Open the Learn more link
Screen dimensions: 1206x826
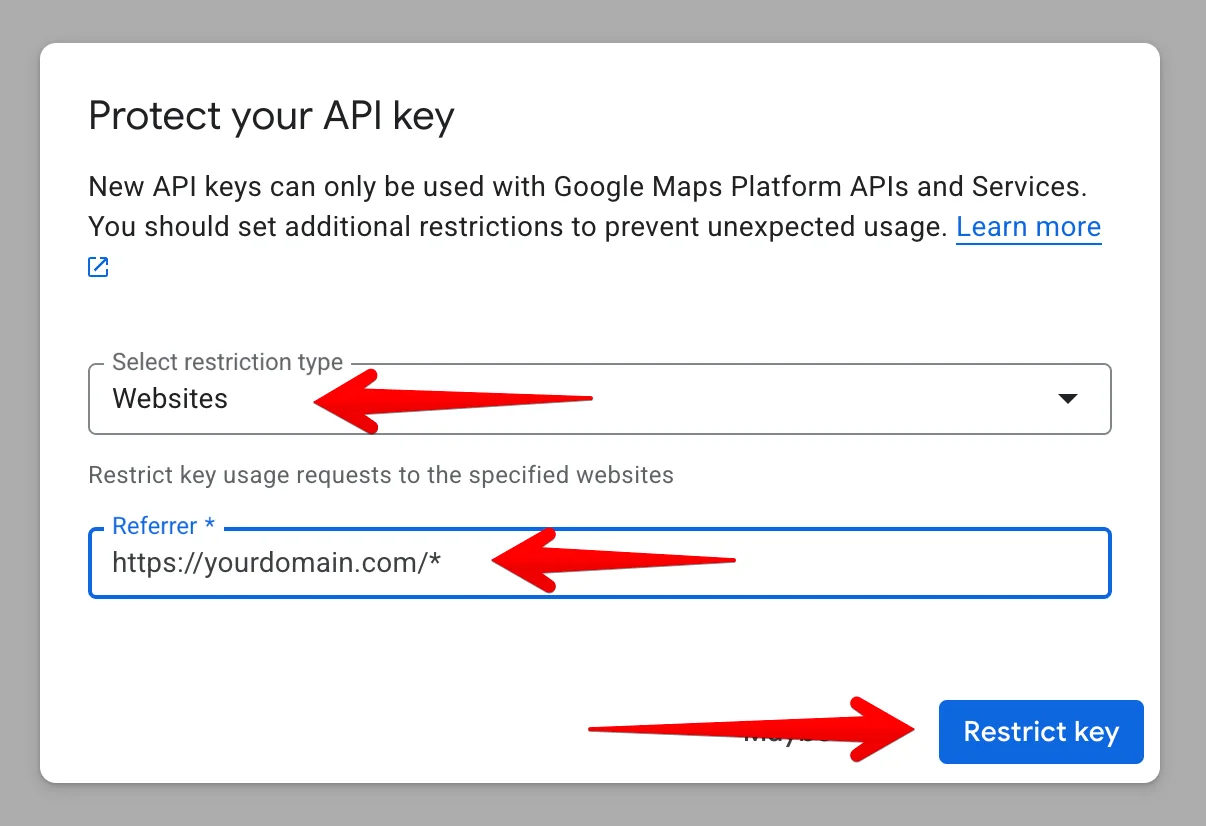[x=1028, y=227]
